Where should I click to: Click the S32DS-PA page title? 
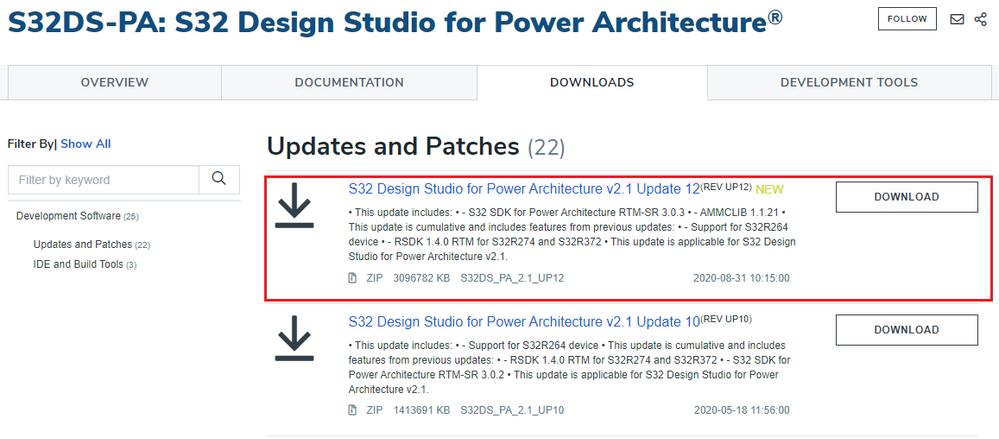point(395,22)
